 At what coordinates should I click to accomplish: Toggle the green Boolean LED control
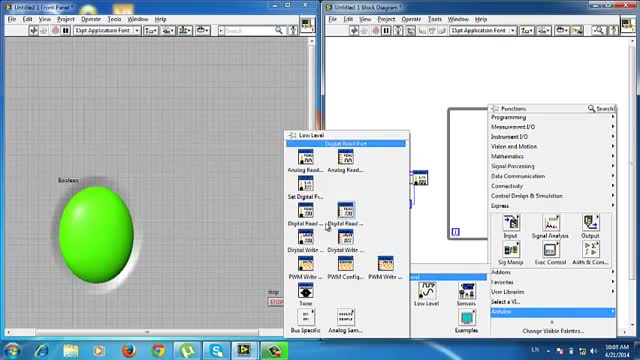96,235
